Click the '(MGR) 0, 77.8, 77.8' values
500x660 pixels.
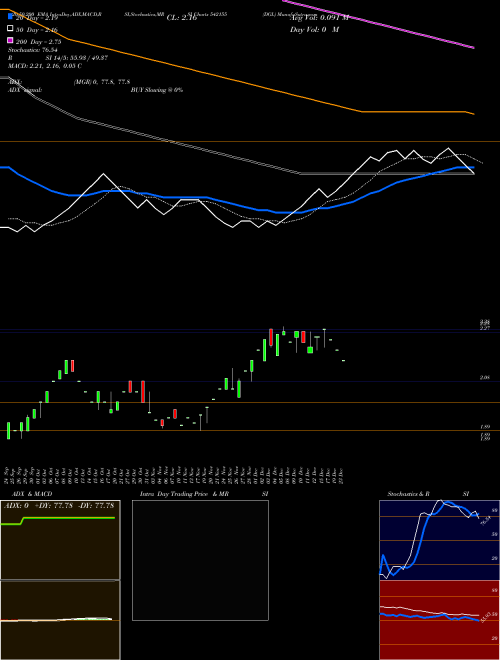pos(102,82)
